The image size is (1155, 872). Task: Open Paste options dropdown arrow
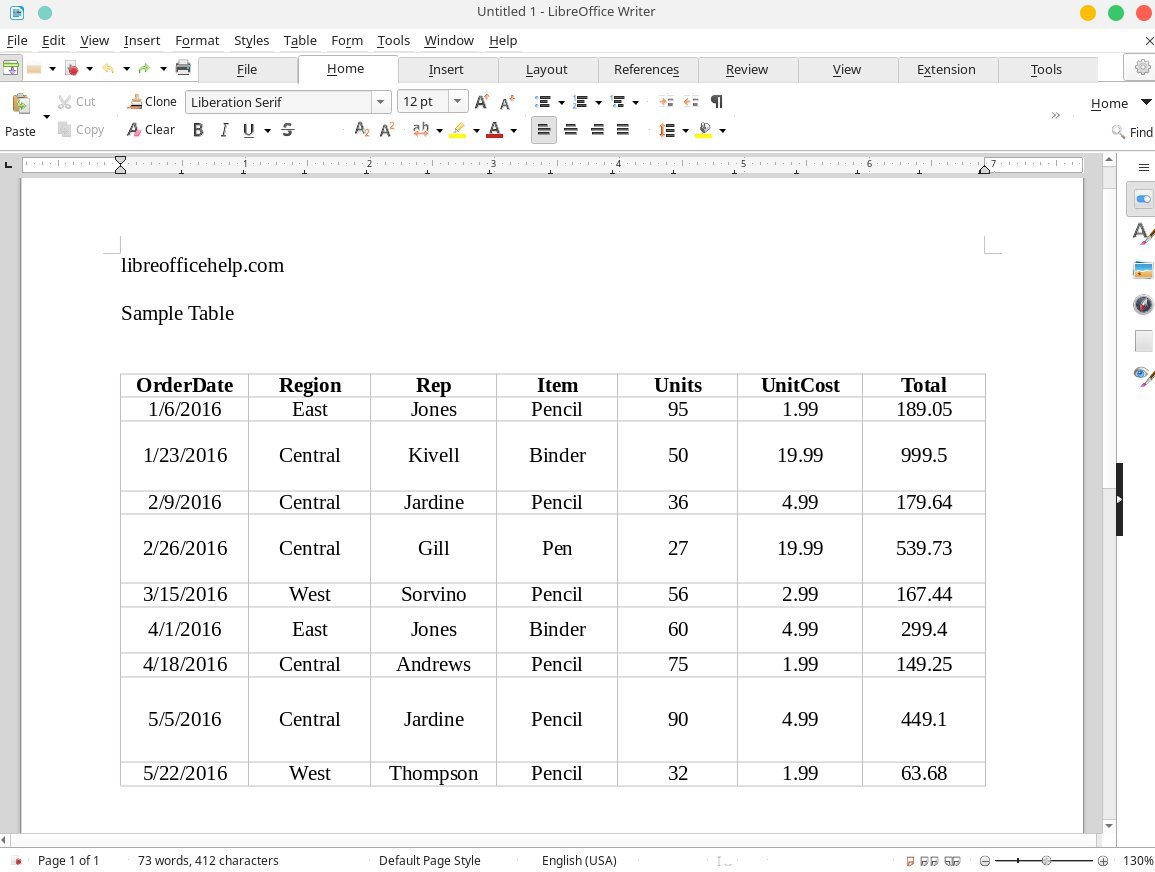pos(46,116)
